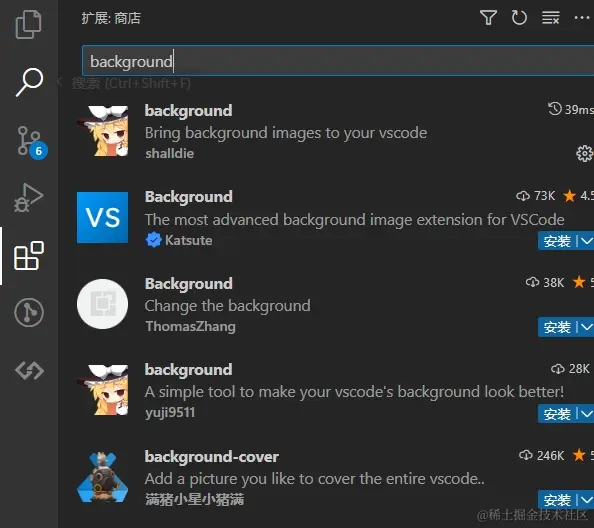Image resolution: width=594 pixels, height=528 pixels.
Task: Click "The most advanced background image extension" description
Action: pyautogui.click(x=355, y=220)
